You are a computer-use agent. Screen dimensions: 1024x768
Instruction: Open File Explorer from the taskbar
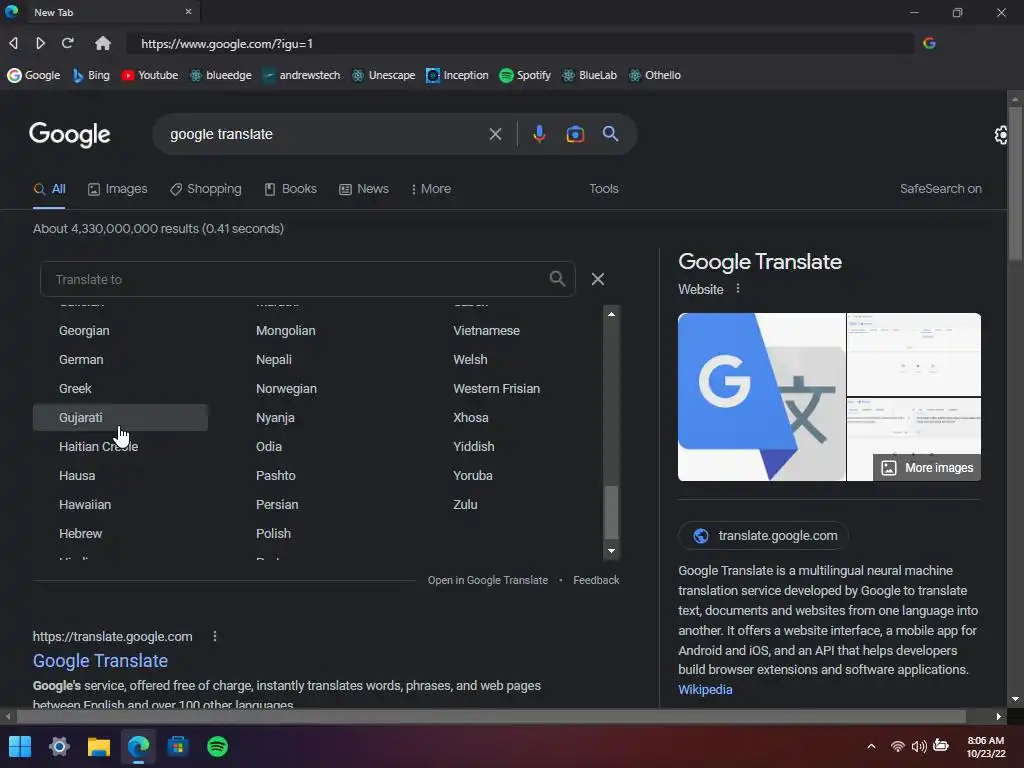tap(99, 746)
